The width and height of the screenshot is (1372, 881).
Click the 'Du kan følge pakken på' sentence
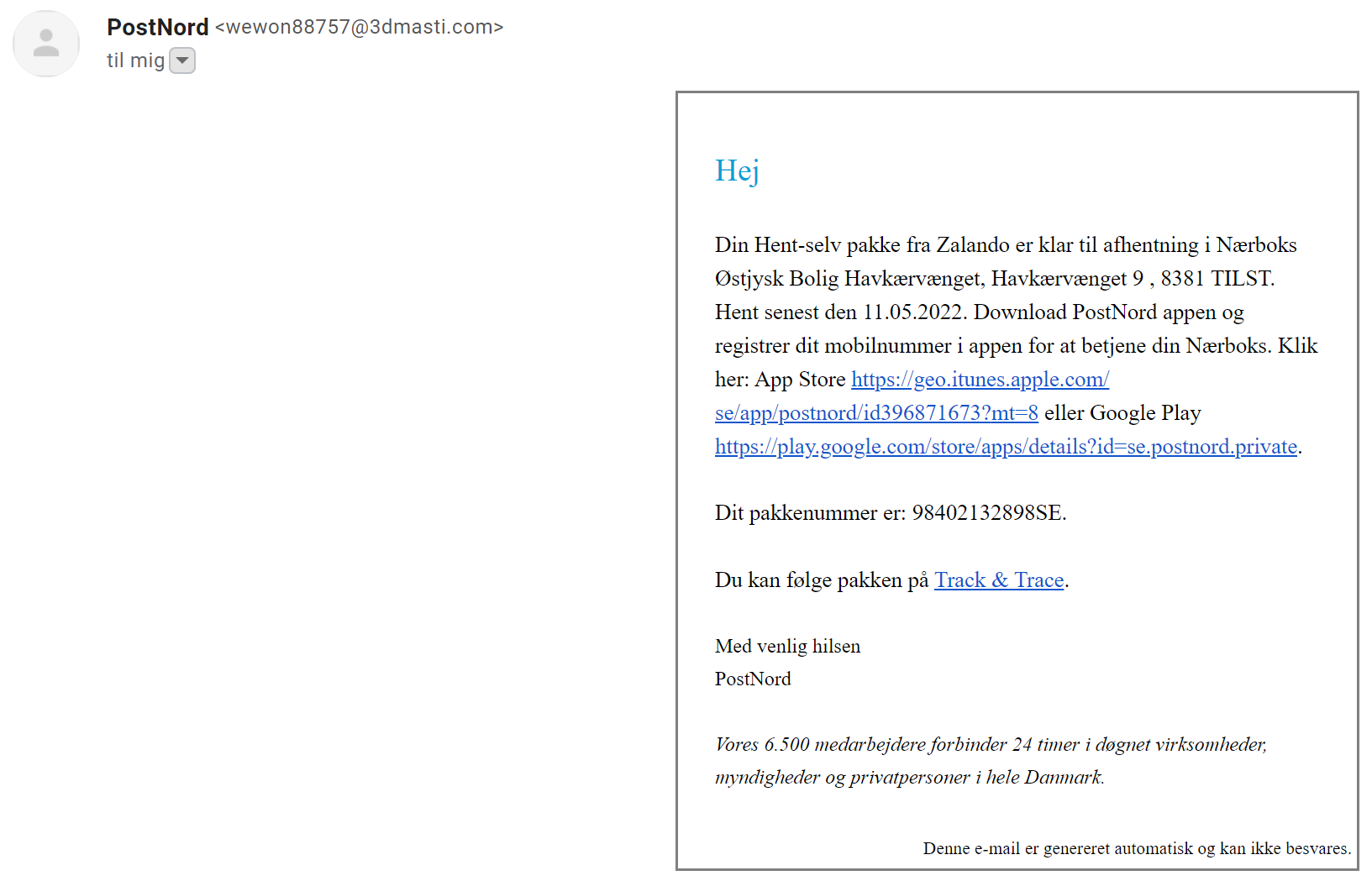pyautogui.click(x=822, y=580)
